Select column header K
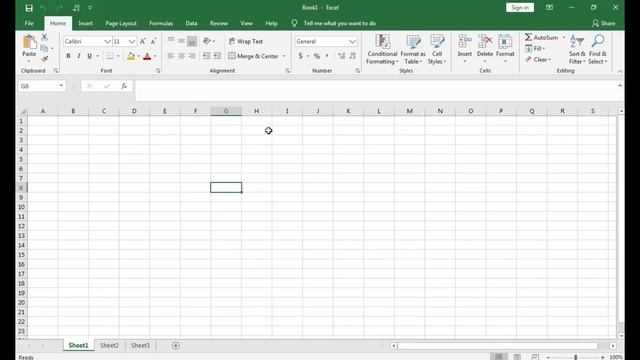The height and width of the screenshot is (360, 640). (x=348, y=111)
